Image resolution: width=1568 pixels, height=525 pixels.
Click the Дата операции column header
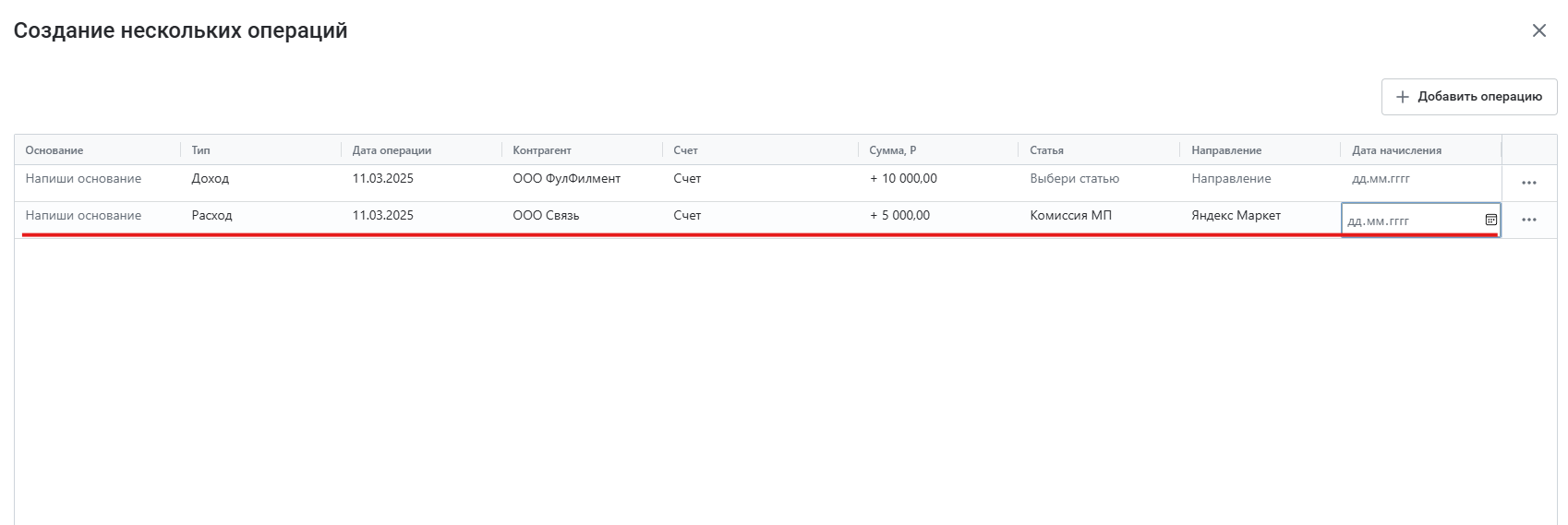click(x=421, y=150)
